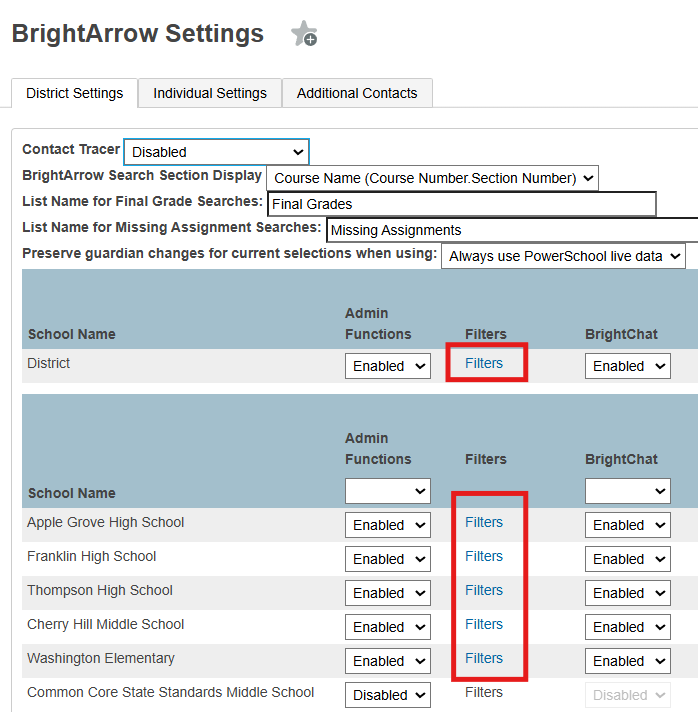Open the Contact Tracer dropdown
This screenshot has height=712, width=698.
click(217, 152)
